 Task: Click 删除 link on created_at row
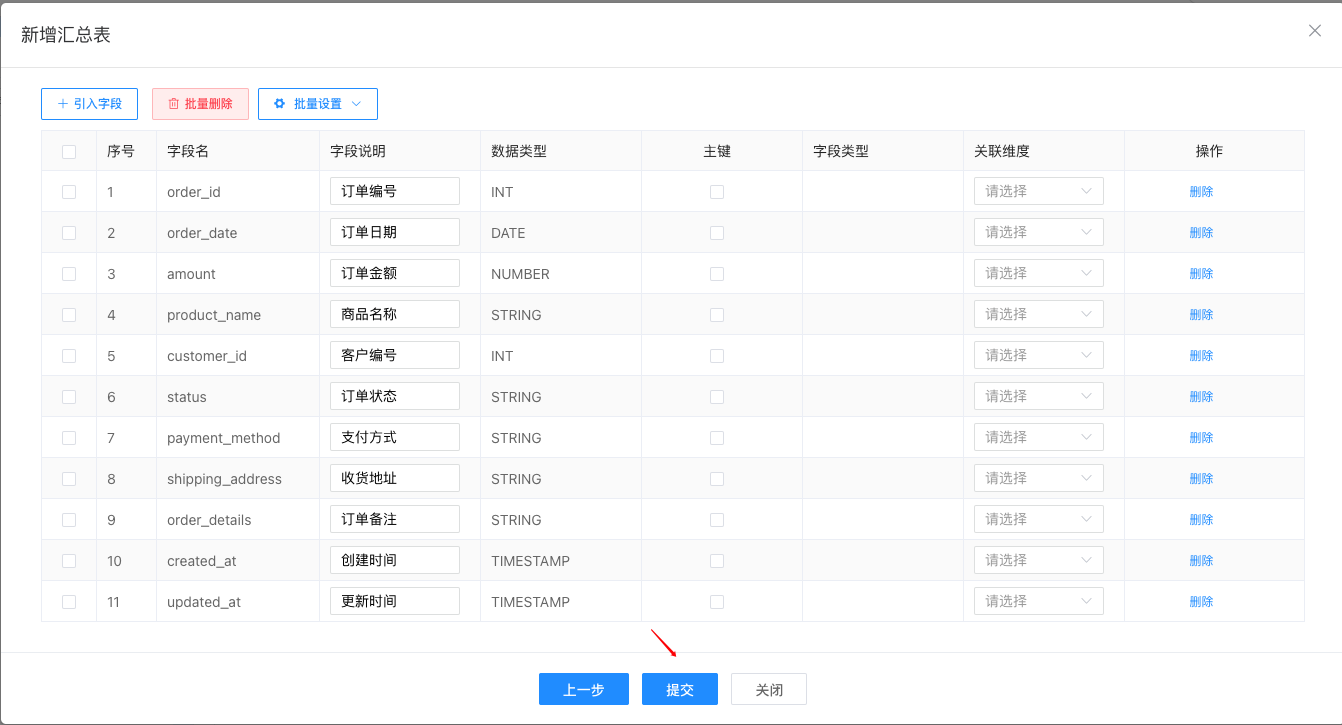point(1200,560)
